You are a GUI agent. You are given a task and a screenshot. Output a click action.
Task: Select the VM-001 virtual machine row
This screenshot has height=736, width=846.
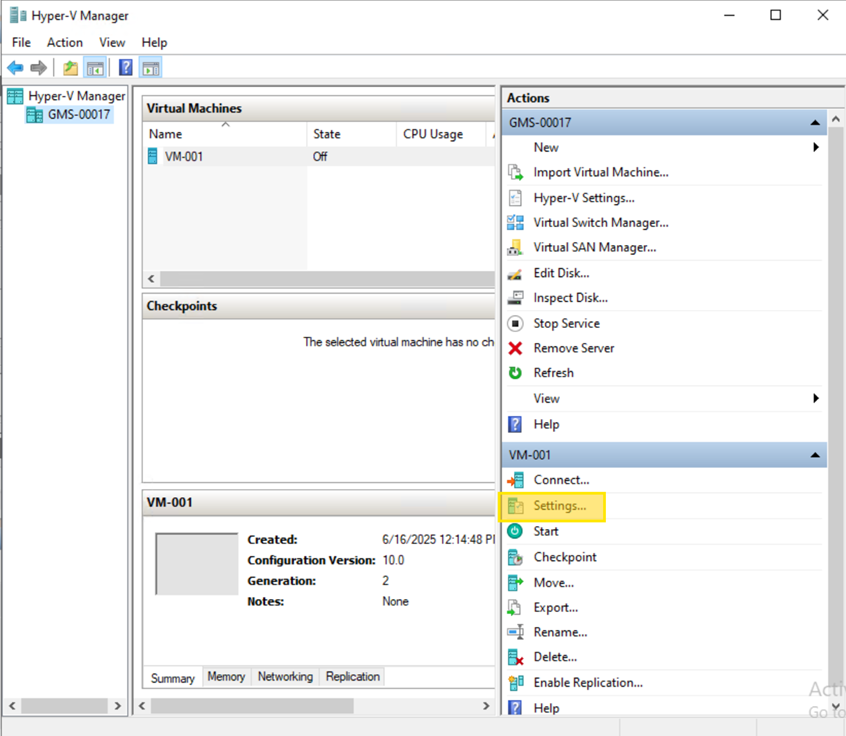point(318,156)
